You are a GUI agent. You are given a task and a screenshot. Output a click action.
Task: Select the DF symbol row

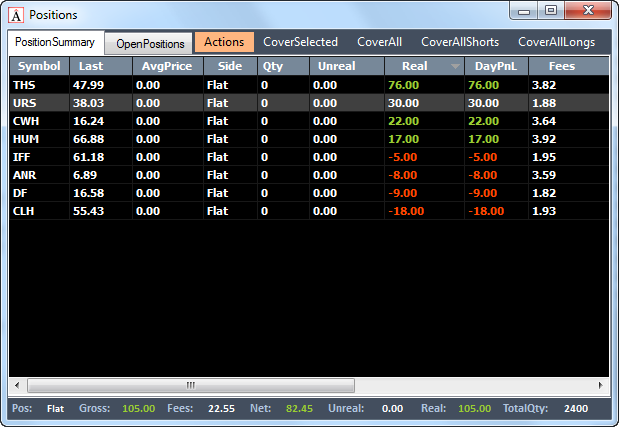(x=309, y=193)
